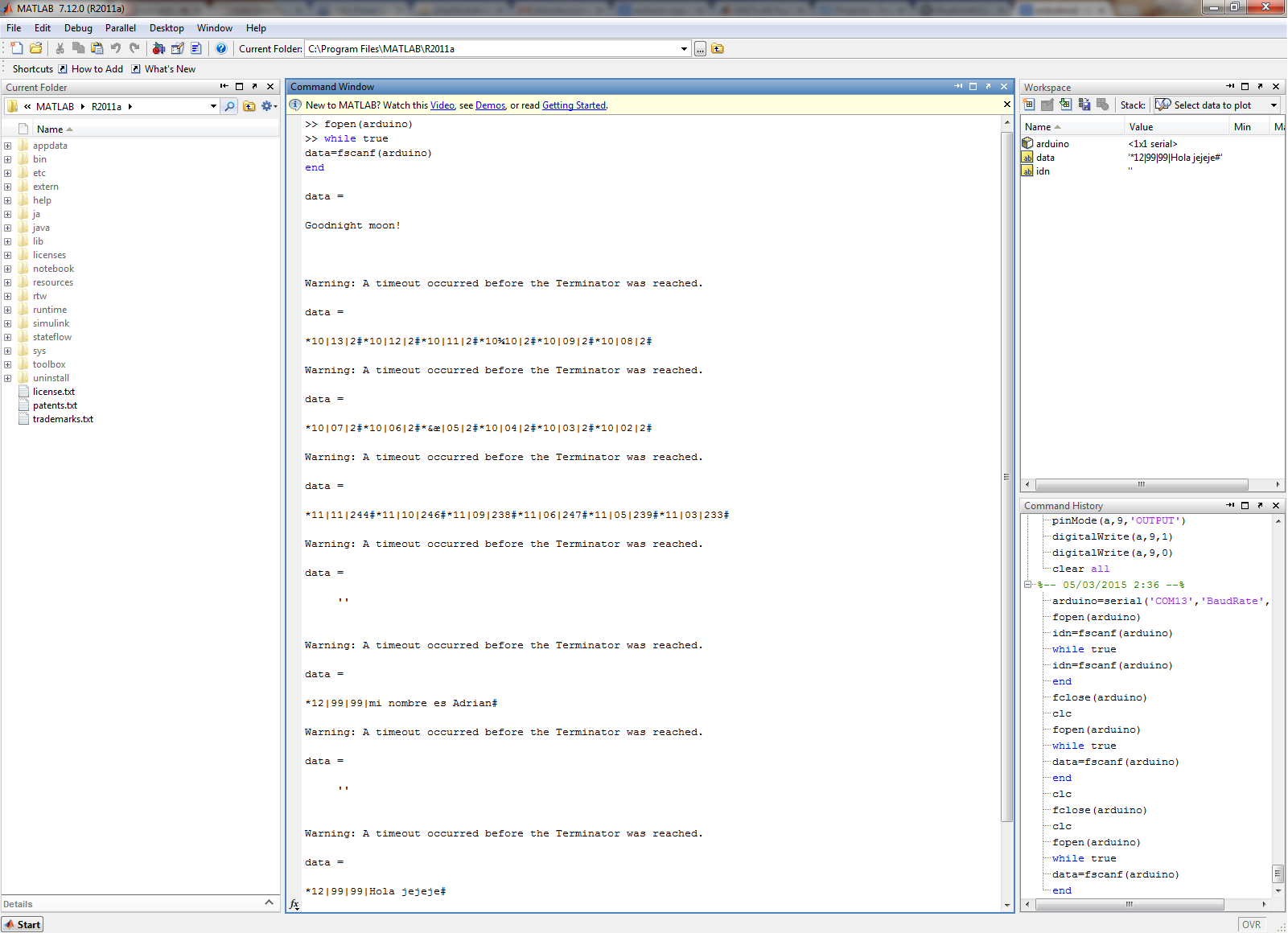Click the Getting Started link
This screenshot has width=1288, height=933.
(x=574, y=105)
